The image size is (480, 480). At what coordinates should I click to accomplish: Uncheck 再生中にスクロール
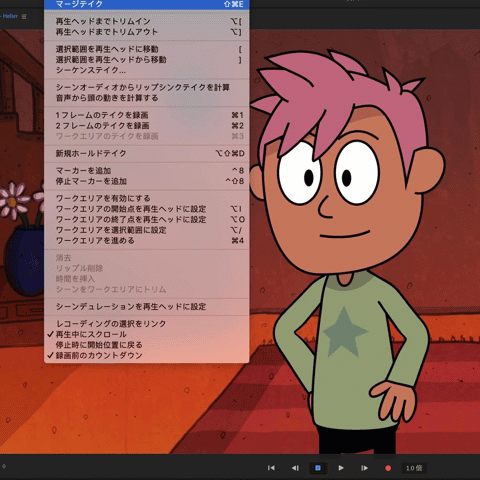tap(147, 334)
